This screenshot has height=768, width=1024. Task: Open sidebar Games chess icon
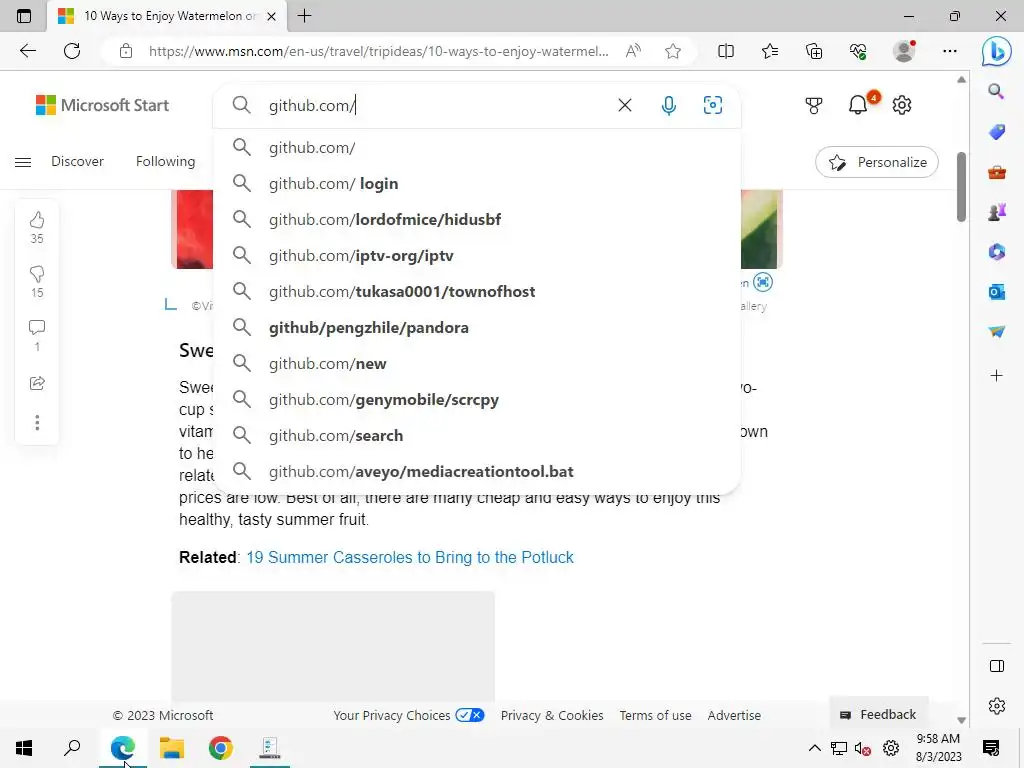[997, 212]
